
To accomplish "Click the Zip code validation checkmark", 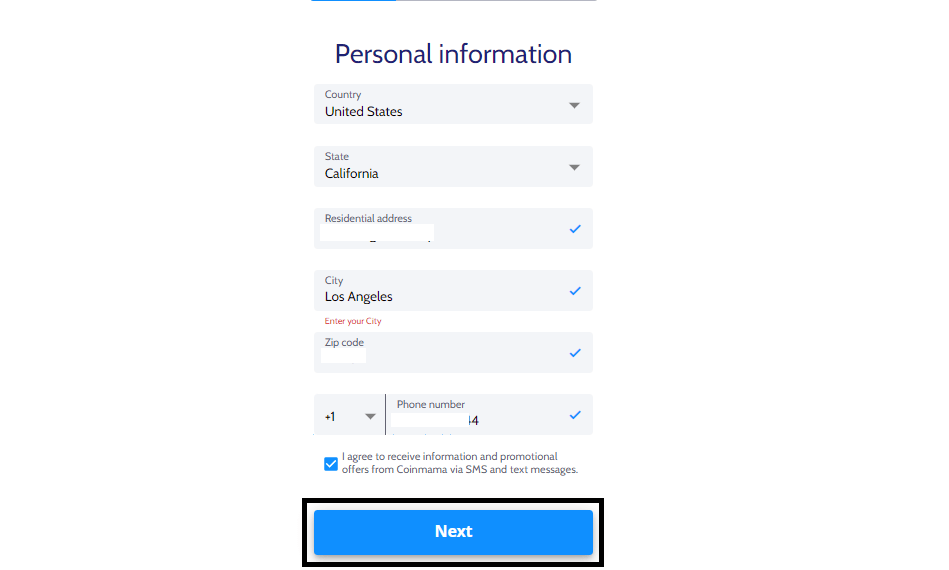I will click(x=575, y=353).
